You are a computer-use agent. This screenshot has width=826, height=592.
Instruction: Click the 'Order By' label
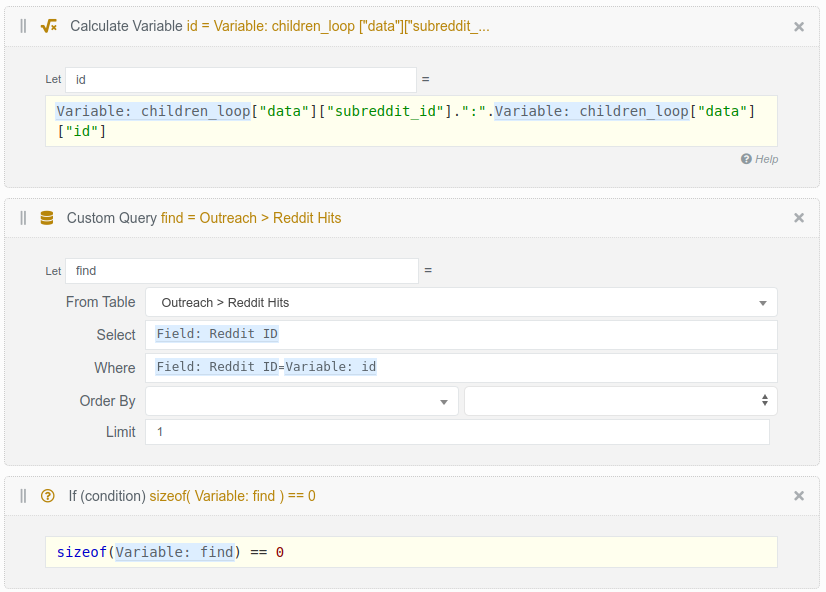[x=107, y=401]
